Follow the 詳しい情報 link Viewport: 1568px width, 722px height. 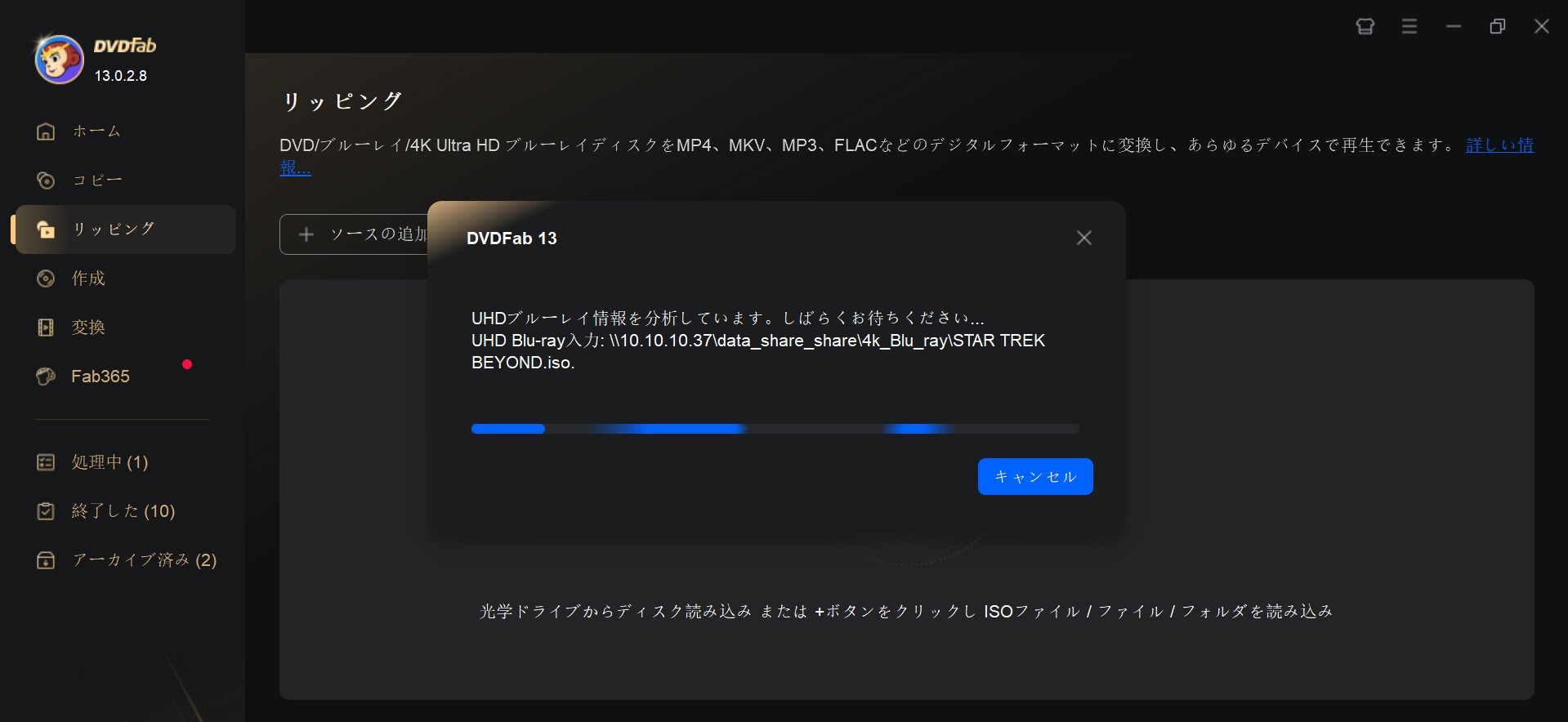pyautogui.click(x=1499, y=145)
